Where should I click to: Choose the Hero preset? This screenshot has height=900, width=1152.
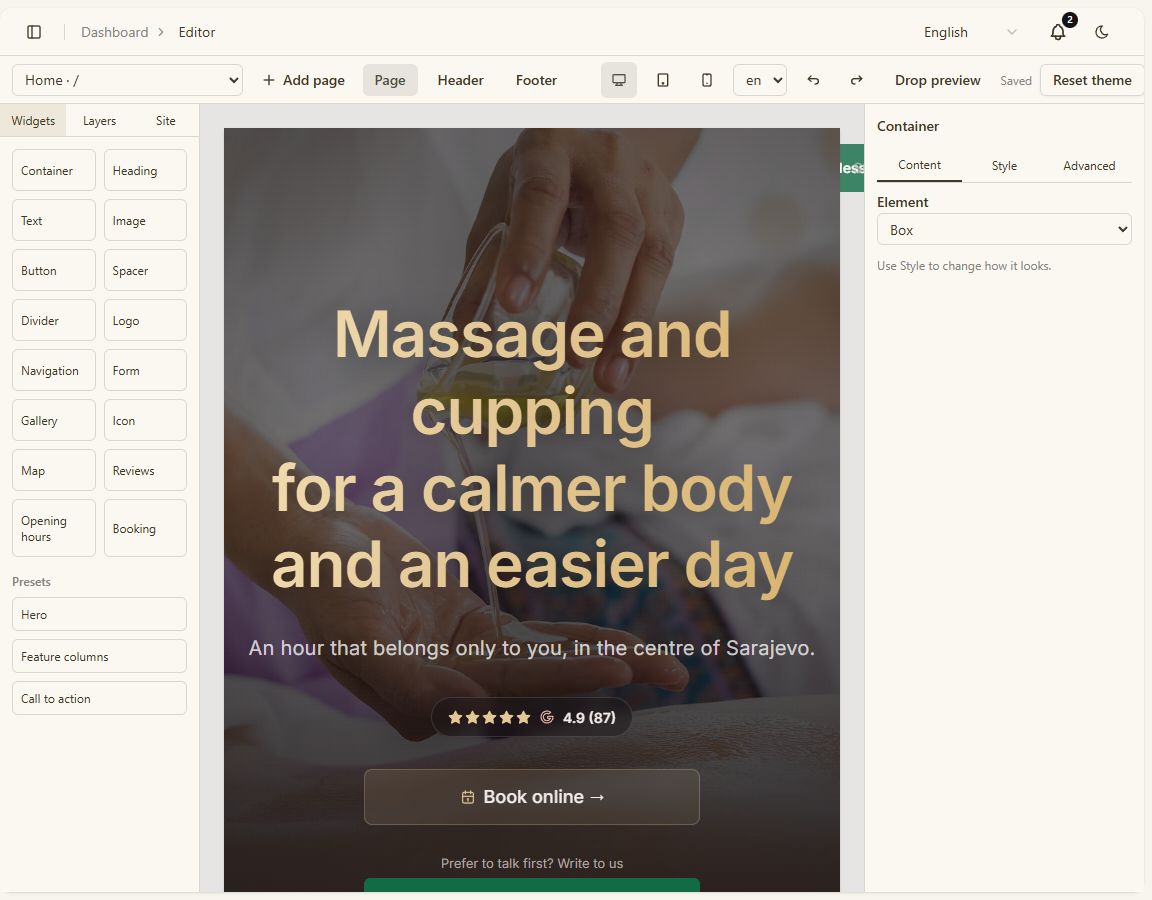pyautogui.click(x=99, y=614)
